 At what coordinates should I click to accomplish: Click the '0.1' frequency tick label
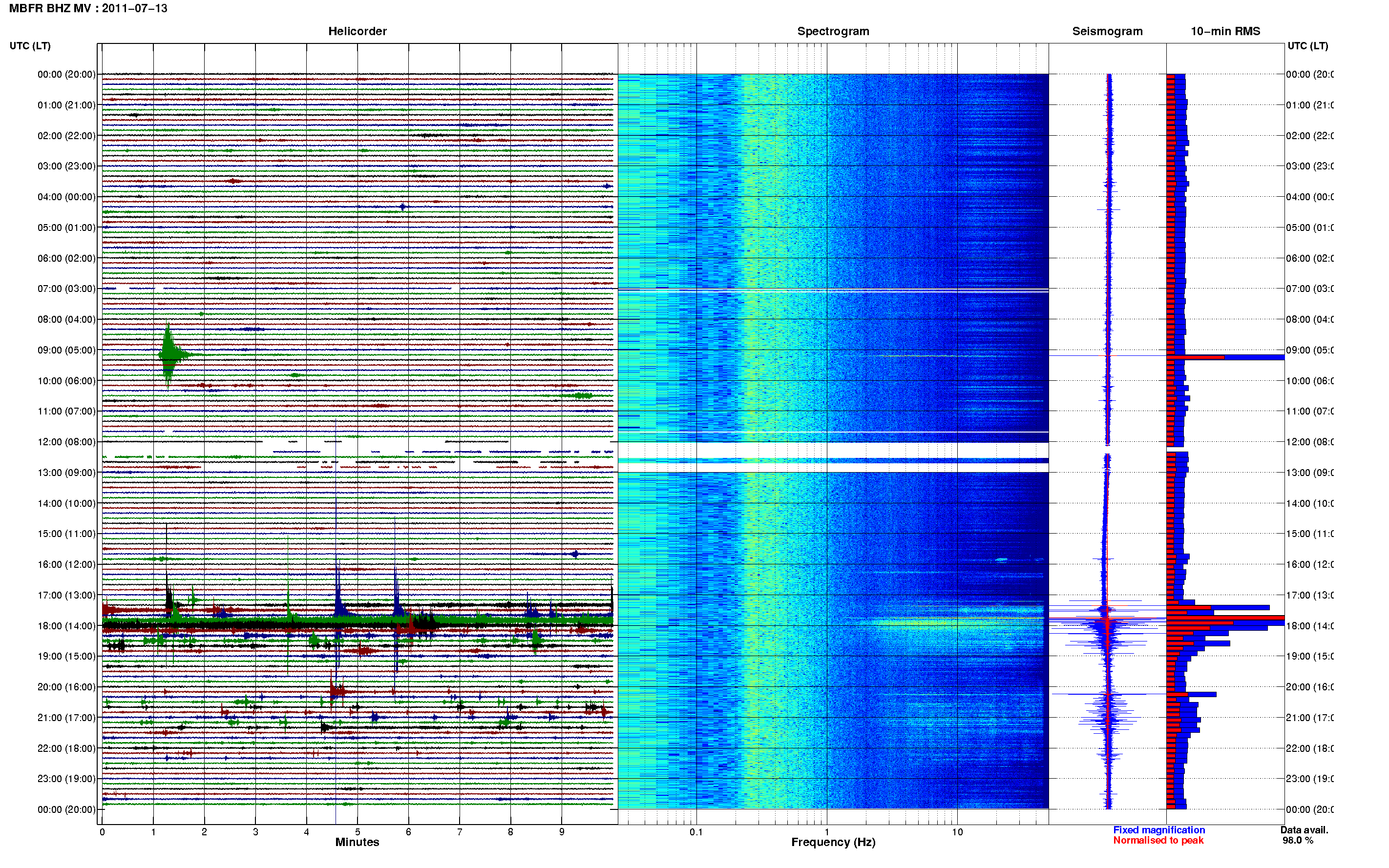point(696,832)
